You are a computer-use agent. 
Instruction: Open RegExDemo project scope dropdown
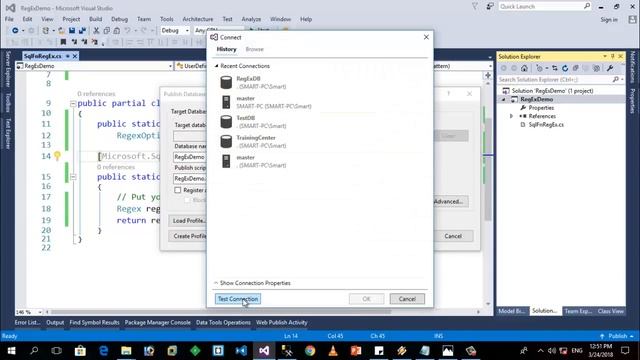[x=94, y=66]
